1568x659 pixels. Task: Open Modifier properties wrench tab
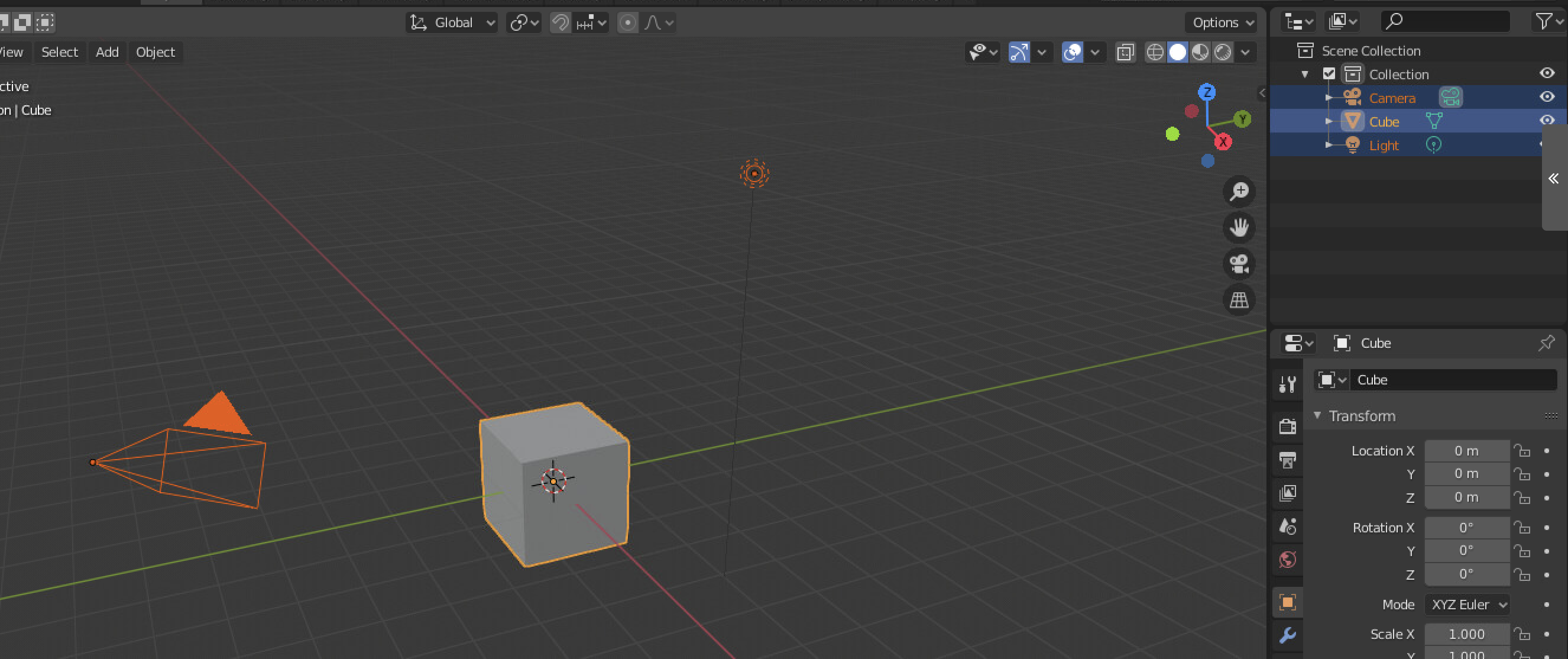[x=1287, y=636]
